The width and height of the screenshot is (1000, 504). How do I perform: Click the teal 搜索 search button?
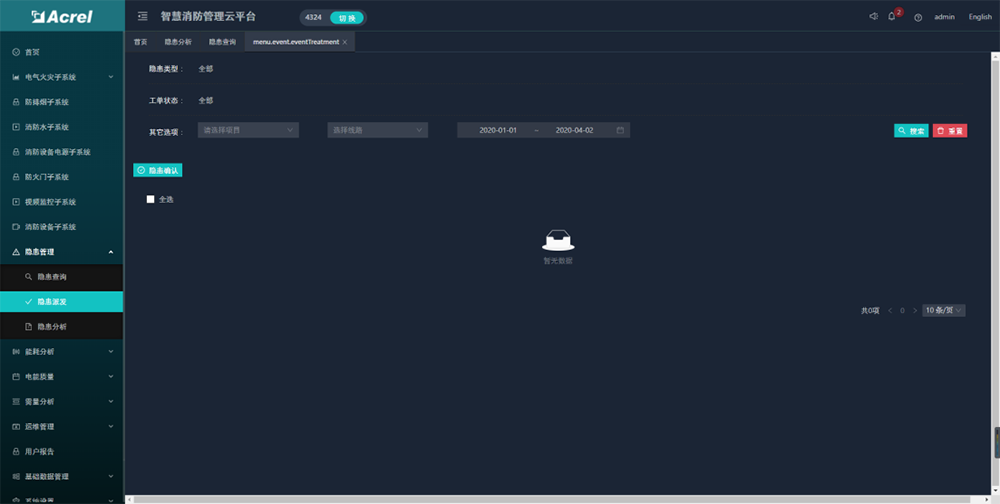tap(911, 131)
